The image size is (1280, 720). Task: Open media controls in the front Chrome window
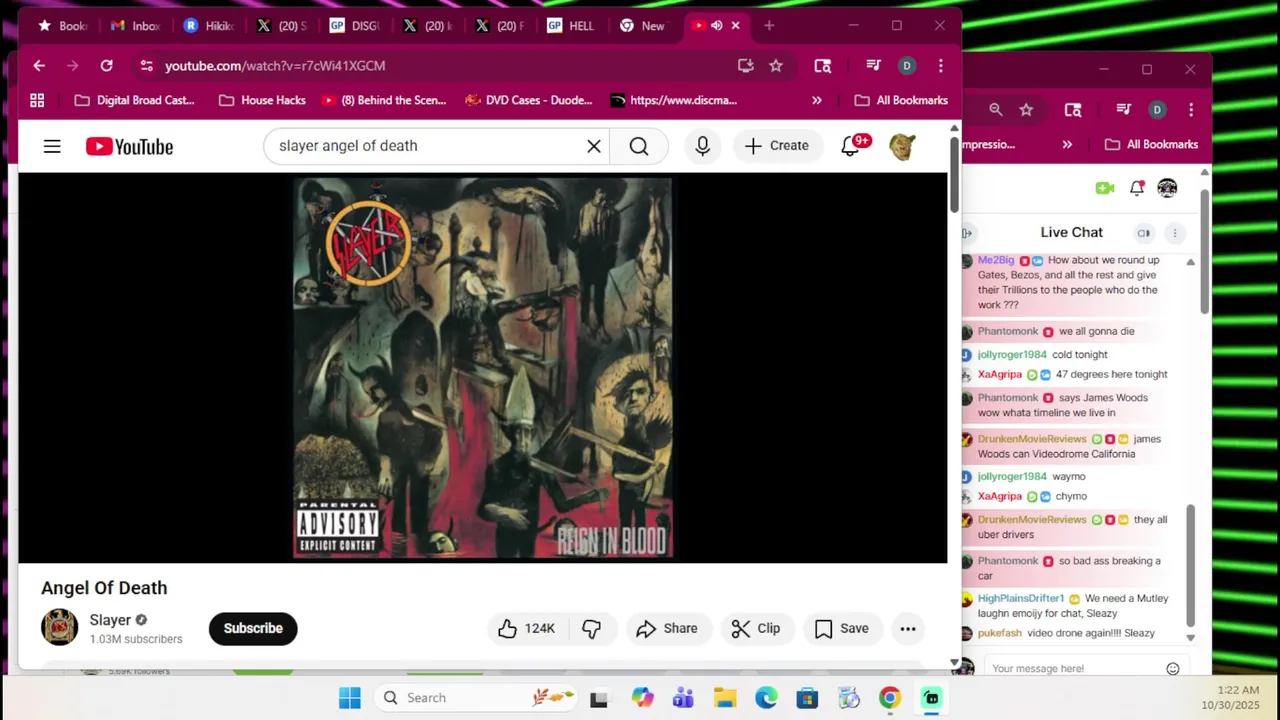tap(873, 65)
